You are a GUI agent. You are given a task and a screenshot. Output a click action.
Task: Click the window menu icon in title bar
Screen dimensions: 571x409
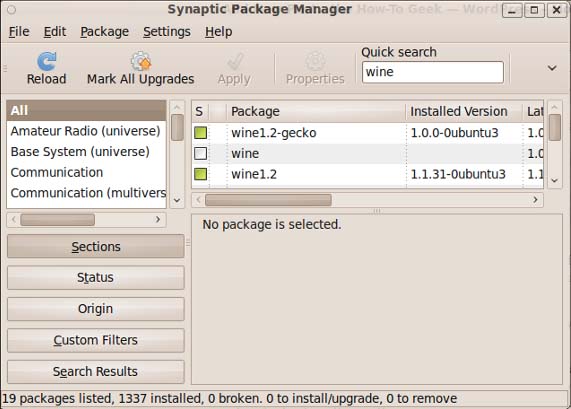(11, 9)
